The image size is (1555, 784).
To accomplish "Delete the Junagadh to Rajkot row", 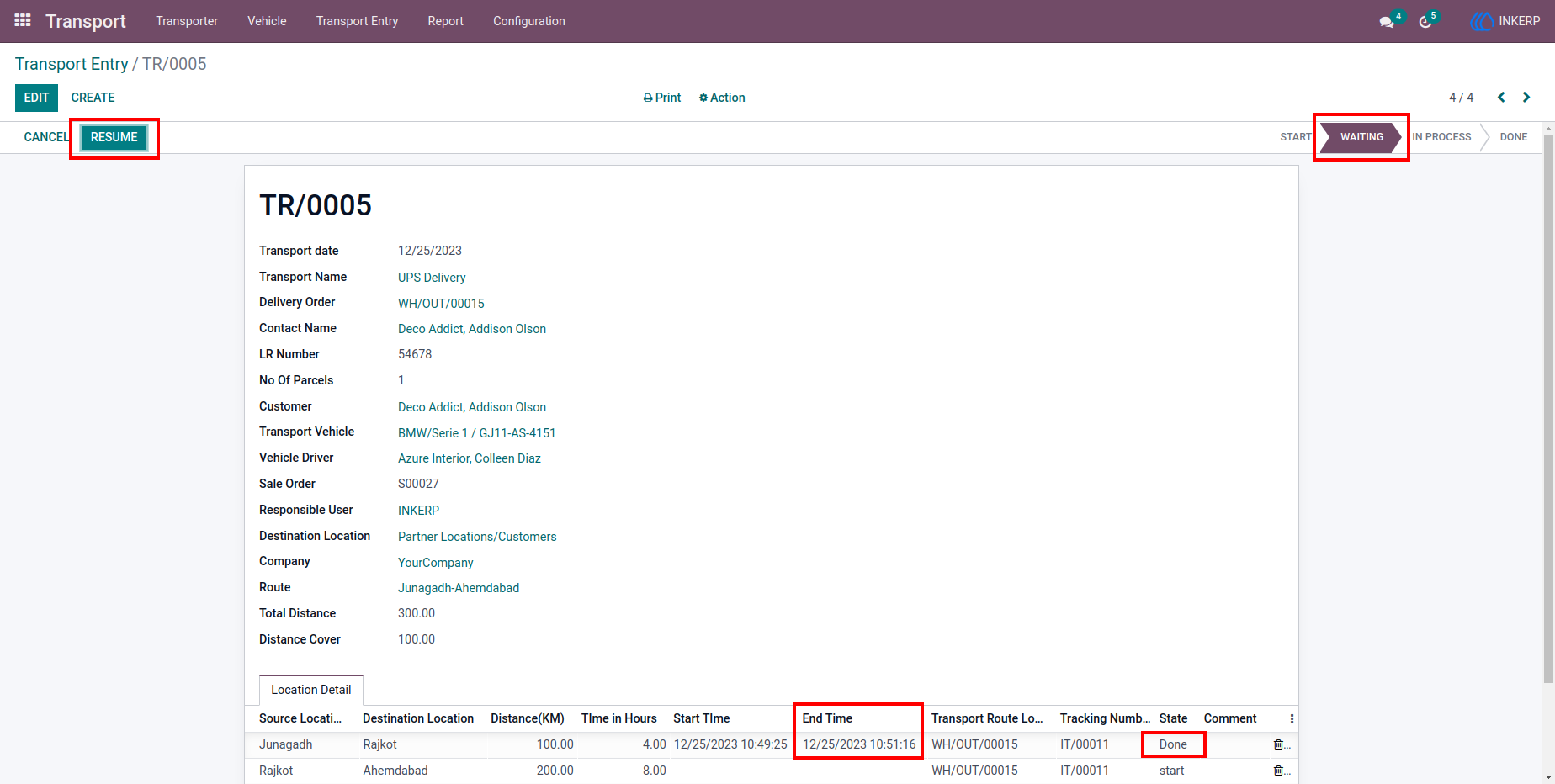I will click(1279, 744).
